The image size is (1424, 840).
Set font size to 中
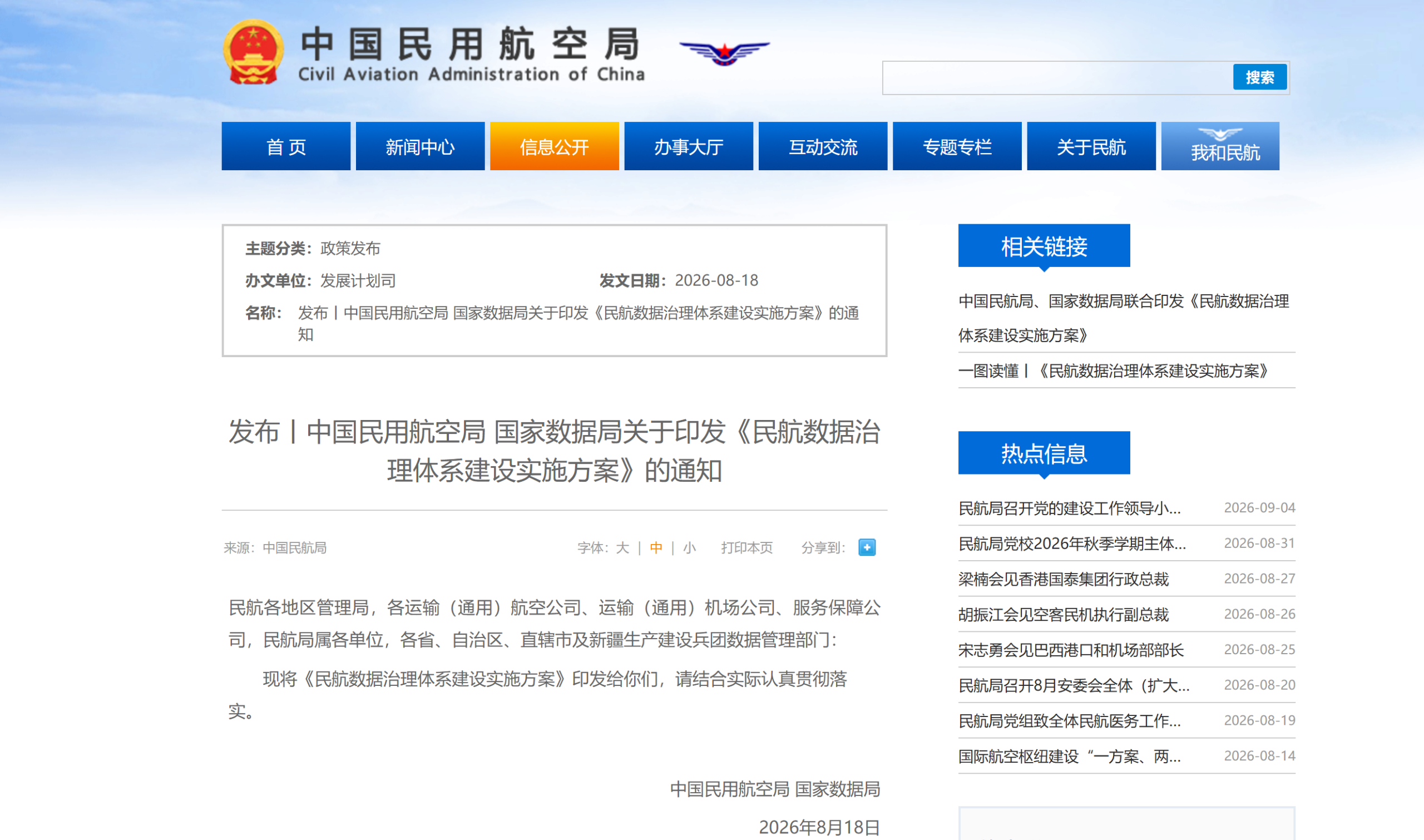point(656,548)
